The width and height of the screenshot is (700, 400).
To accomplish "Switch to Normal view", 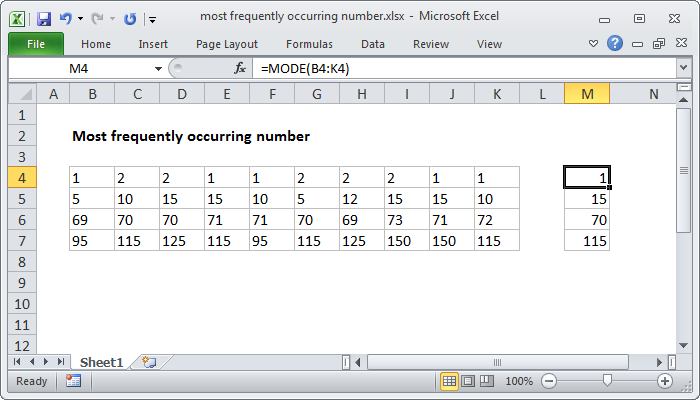I will pos(449,381).
